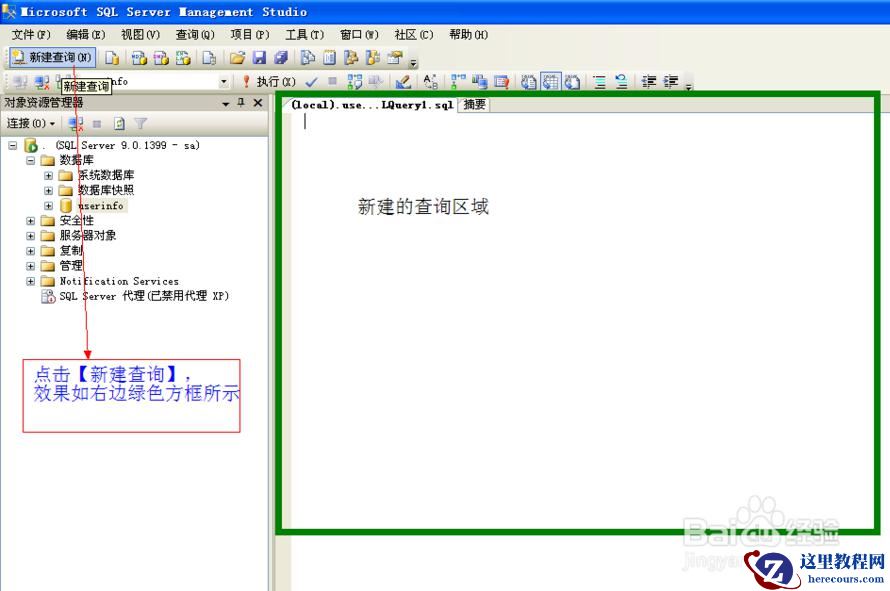The height and width of the screenshot is (591, 890).
Task: Expand the 数据库快照 folder
Action: [x=48, y=191]
